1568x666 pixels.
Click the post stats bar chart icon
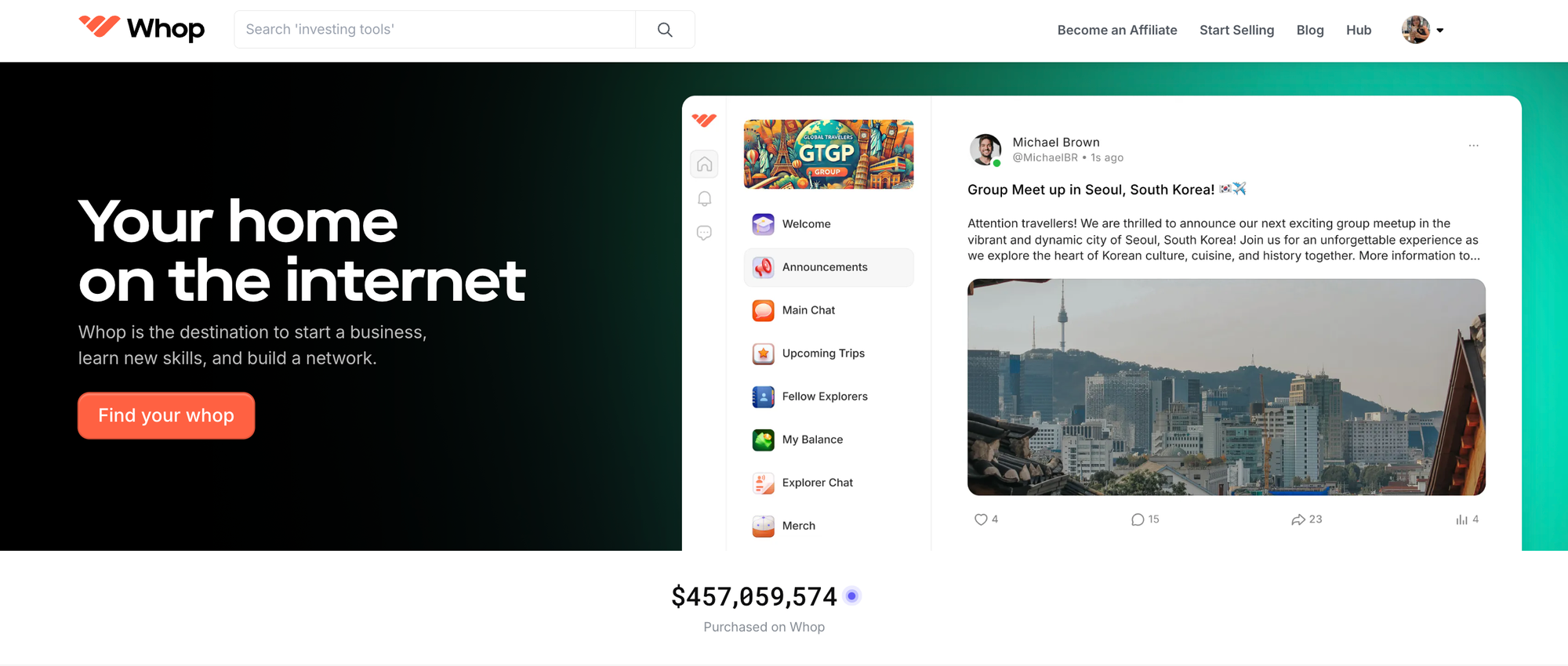(x=1461, y=519)
